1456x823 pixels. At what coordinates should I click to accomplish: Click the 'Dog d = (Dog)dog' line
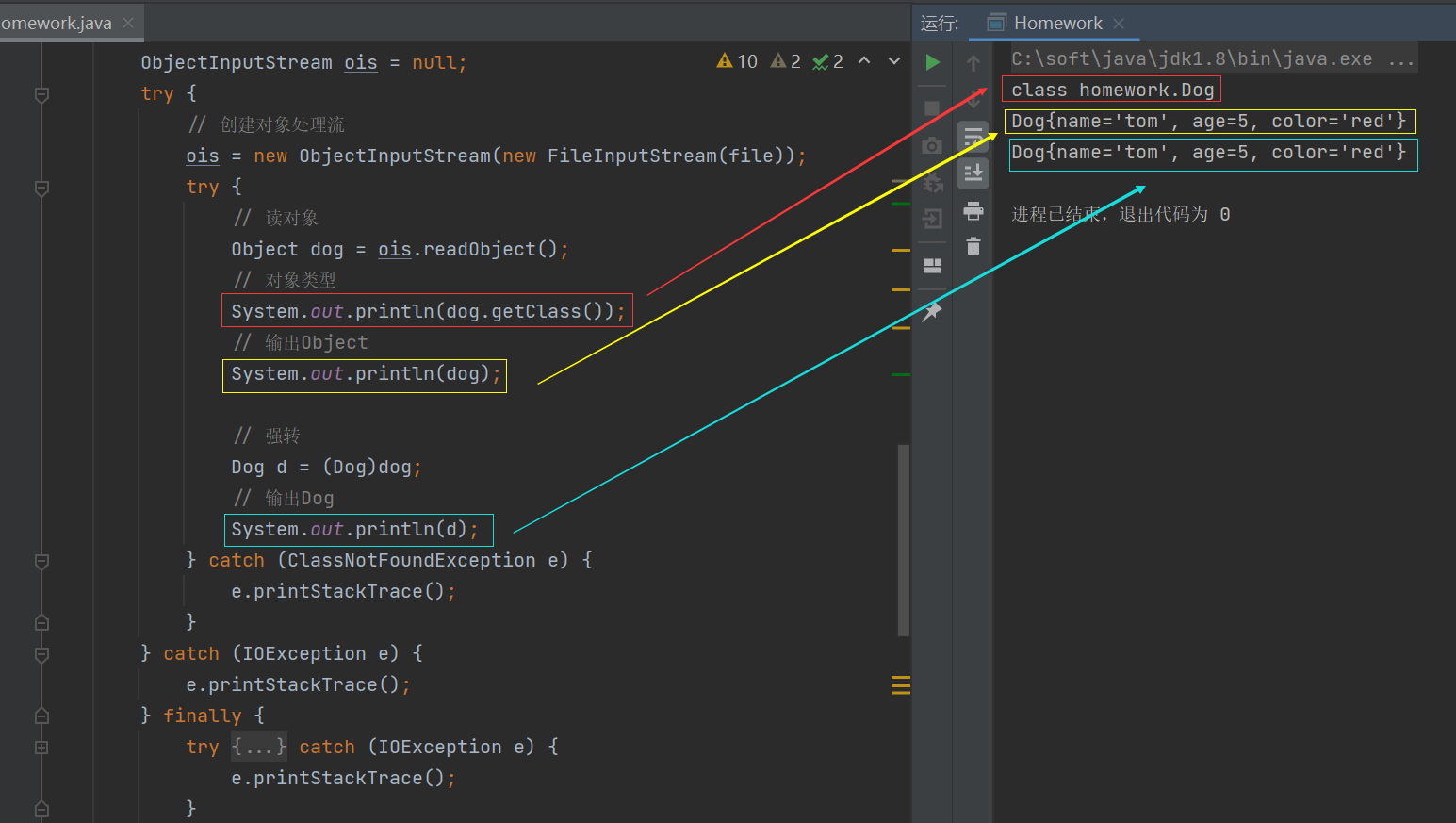point(326,467)
